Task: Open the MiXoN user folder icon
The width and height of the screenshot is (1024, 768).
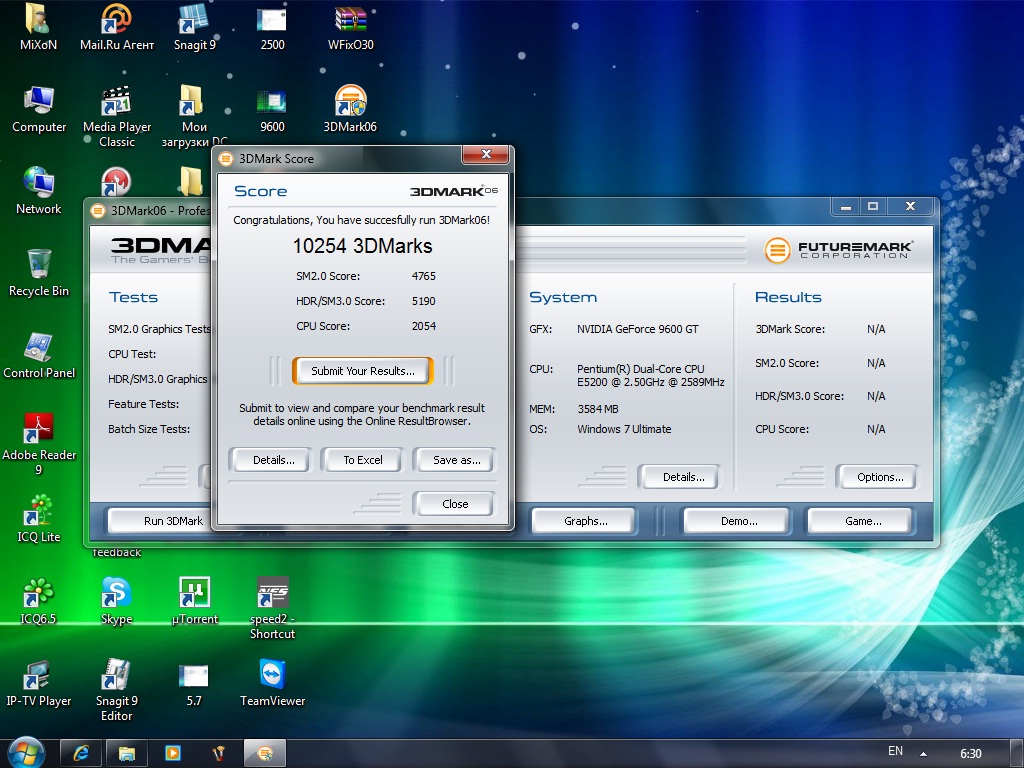Action: point(38,27)
